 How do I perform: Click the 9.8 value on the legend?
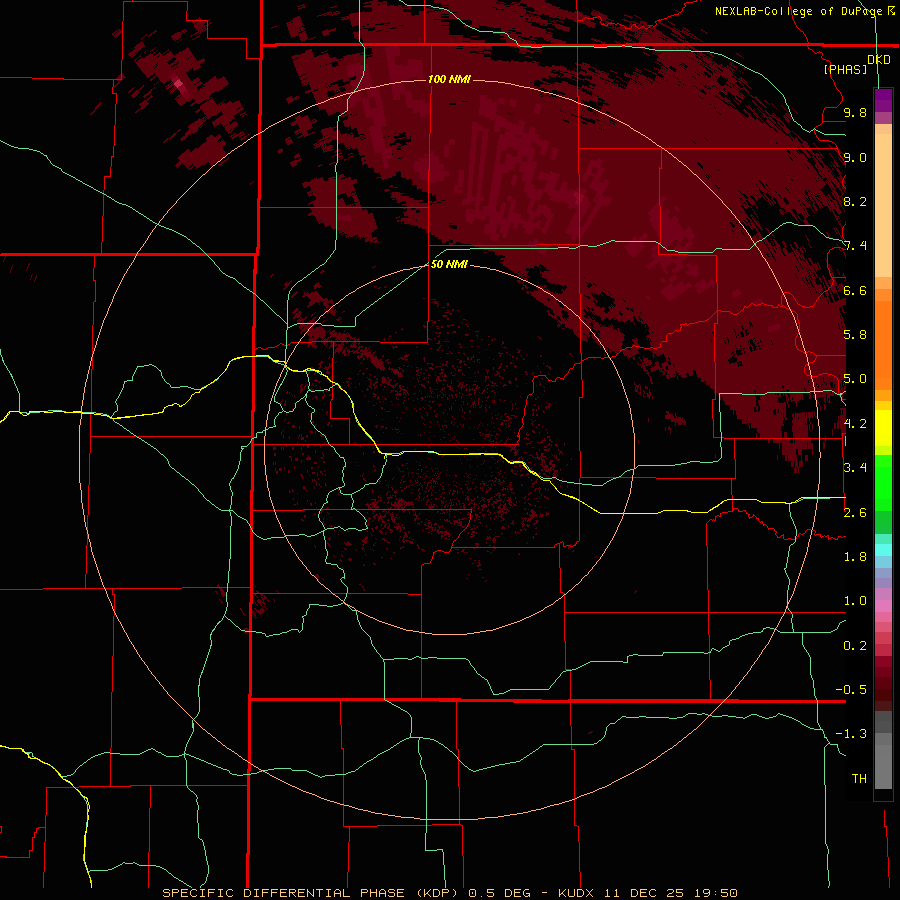click(855, 113)
